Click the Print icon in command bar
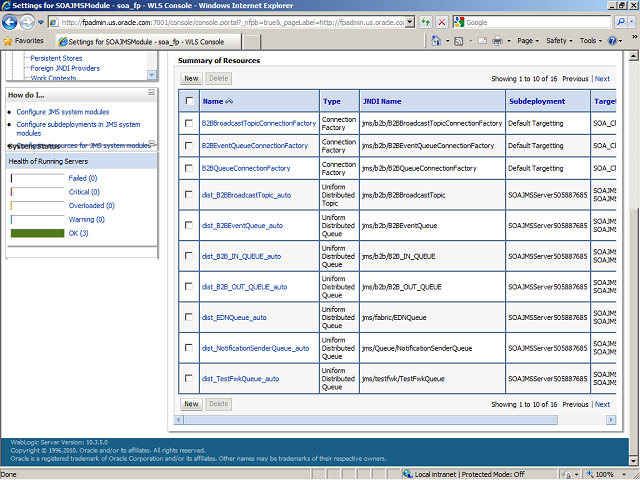This screenshot has width=640, height=480. point(497,41)
